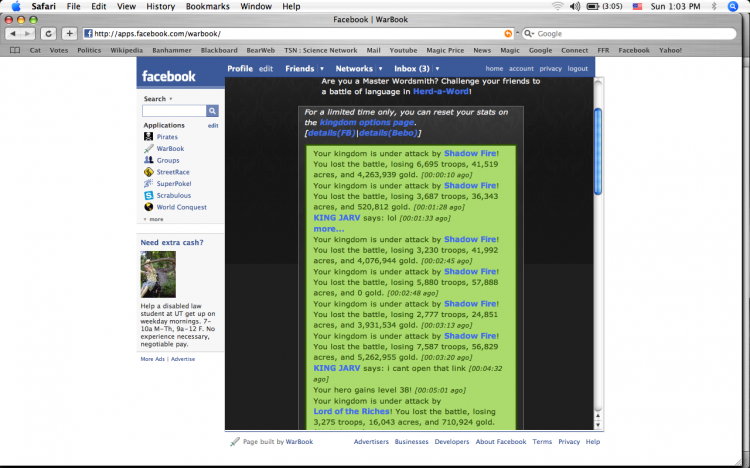Click the ad thumbnail photo
750x468 pixels.
(x=158, y=274)
